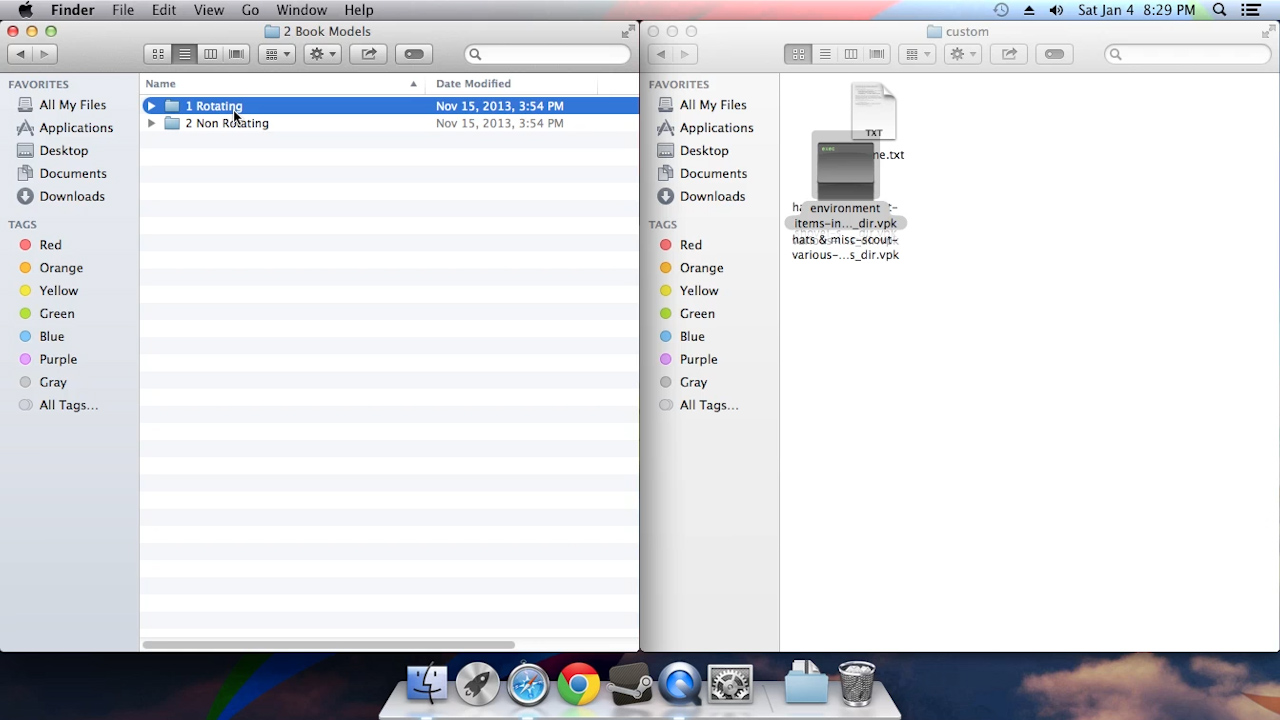Open Arrange dropdown in 2 Book Models window
Image resolution: width=1280 pixels, height=720 pixels.
coord(277,54)
